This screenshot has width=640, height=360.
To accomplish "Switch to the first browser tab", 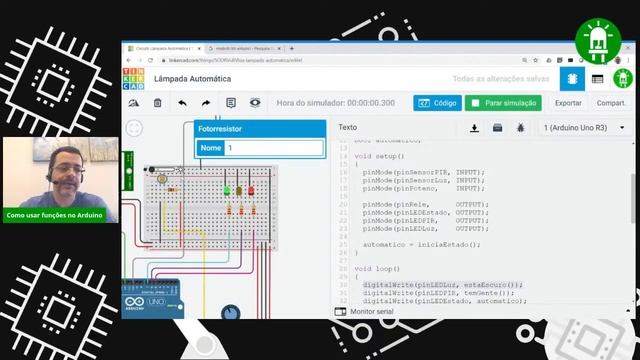I will [x=164, y=48].
